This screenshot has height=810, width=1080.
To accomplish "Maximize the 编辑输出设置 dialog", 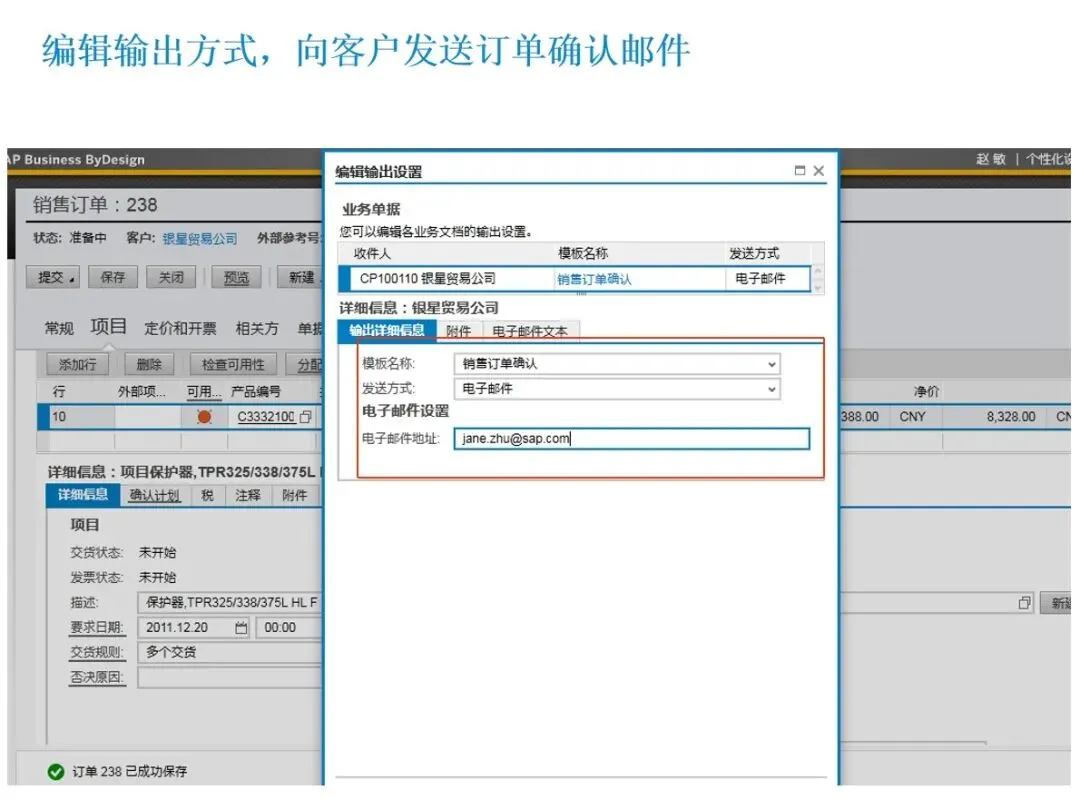I will (x=800, y=170).
